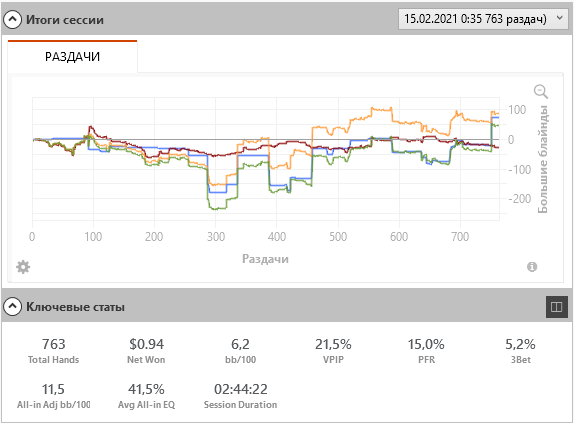Click the zoom out magnifier icon on graph

(x=541, y=91)
